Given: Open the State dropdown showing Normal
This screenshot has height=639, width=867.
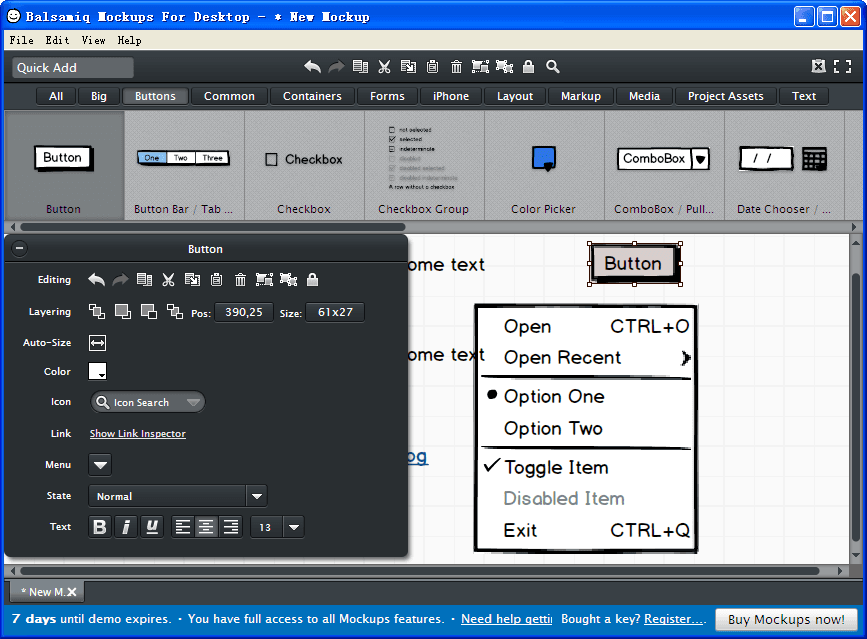Looking at the screenshot, I should (177, 496).
